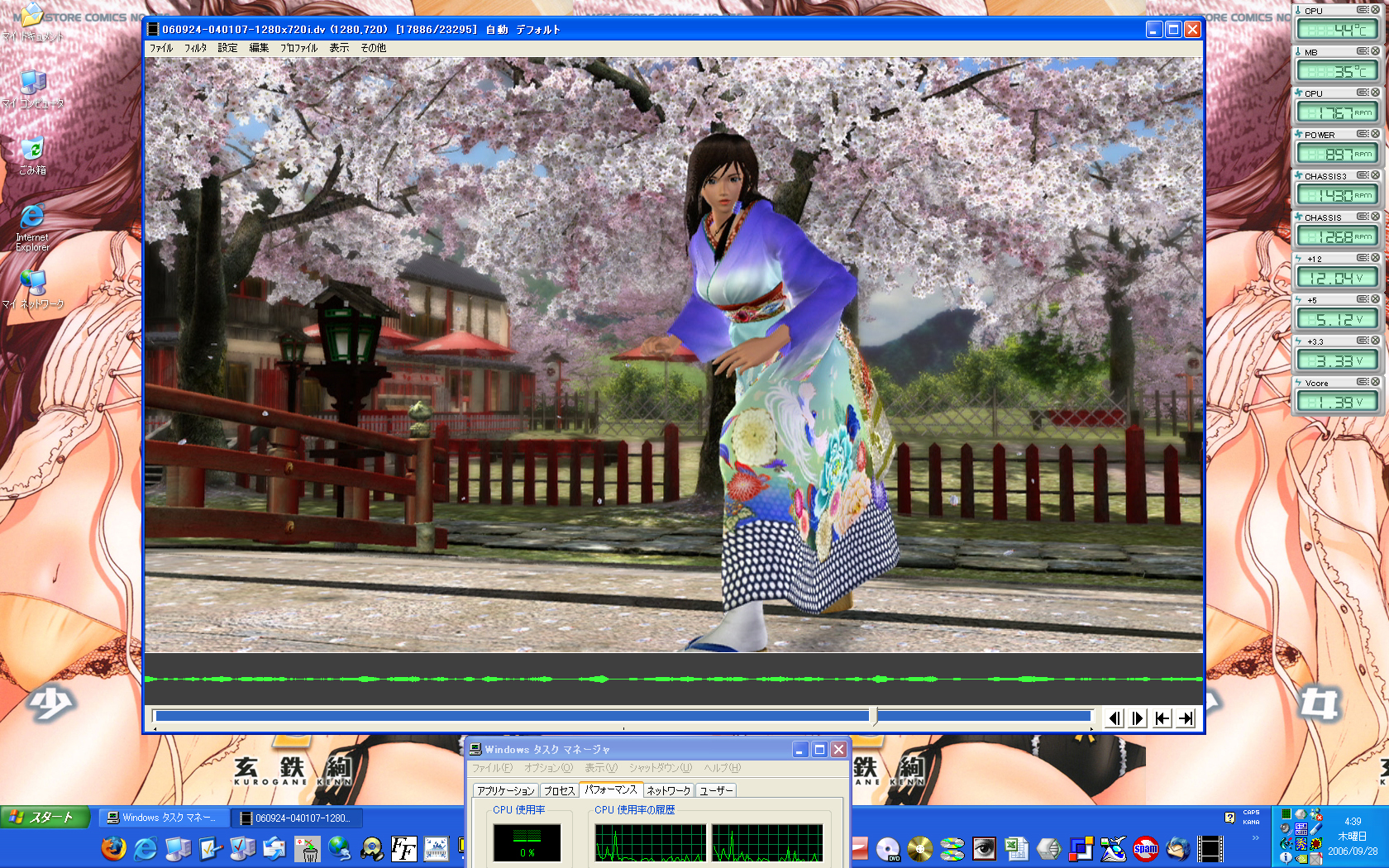Select the アプリケーション tab
Screen dimensions: 1389x868
[x=505, y=791]
